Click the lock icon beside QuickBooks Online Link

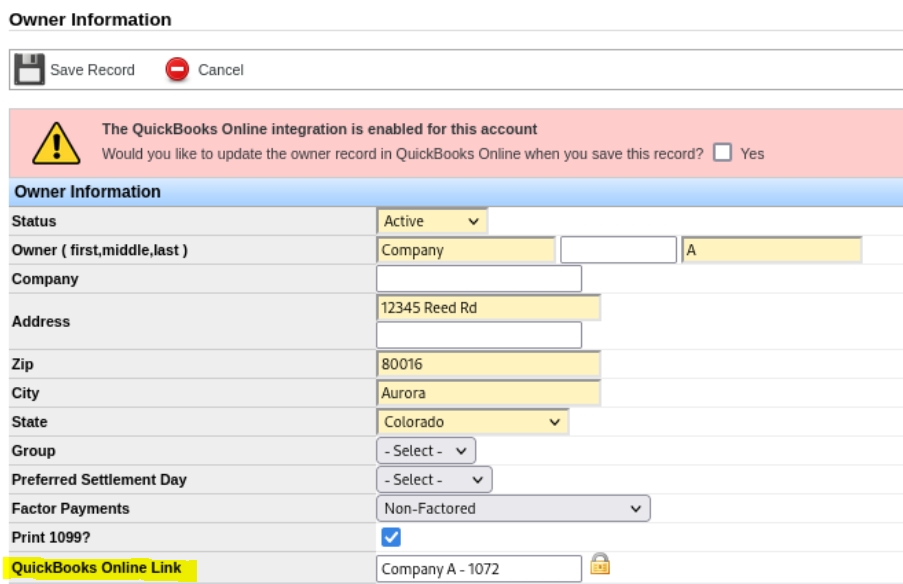tap(600, 564)
